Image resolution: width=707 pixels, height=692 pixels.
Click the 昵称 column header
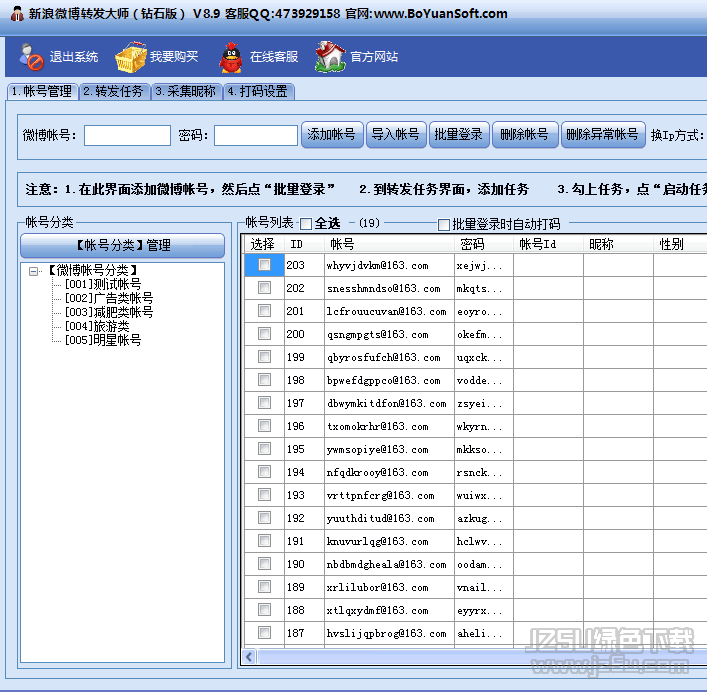(618, 244)
